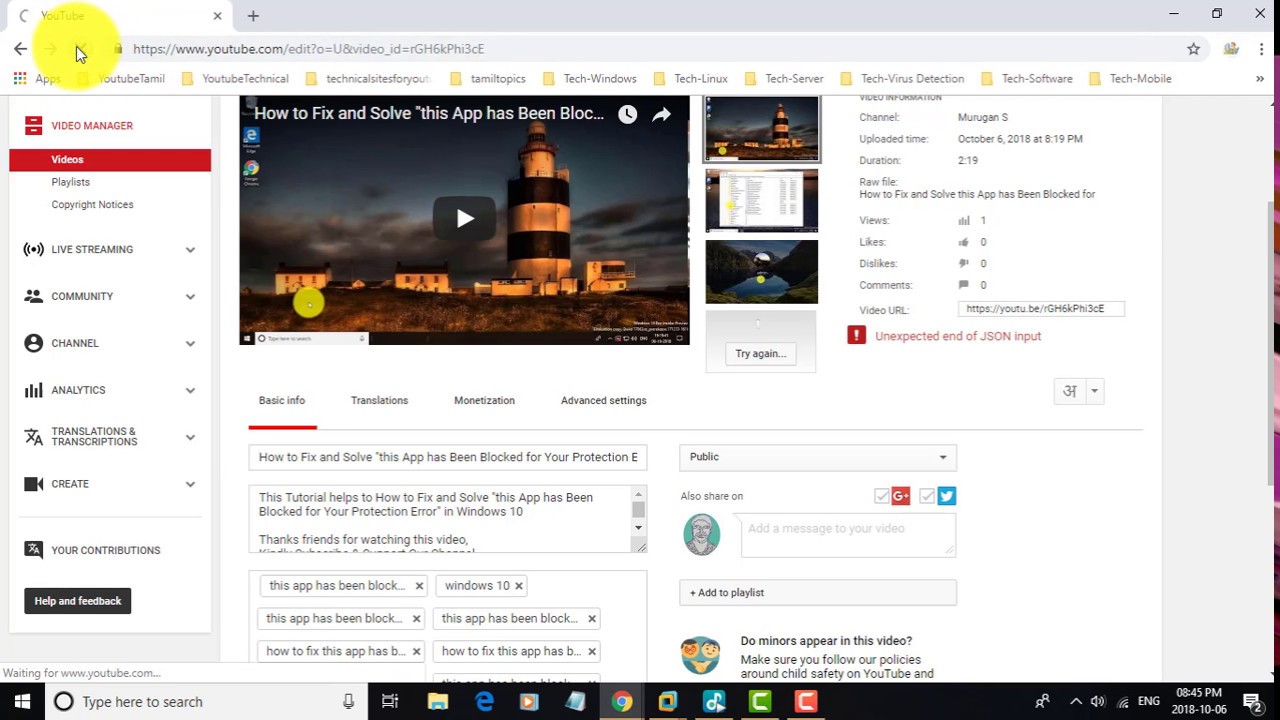Click the Create camera icon
Screen dimensions: 1280x720
[x=34, y=484]
